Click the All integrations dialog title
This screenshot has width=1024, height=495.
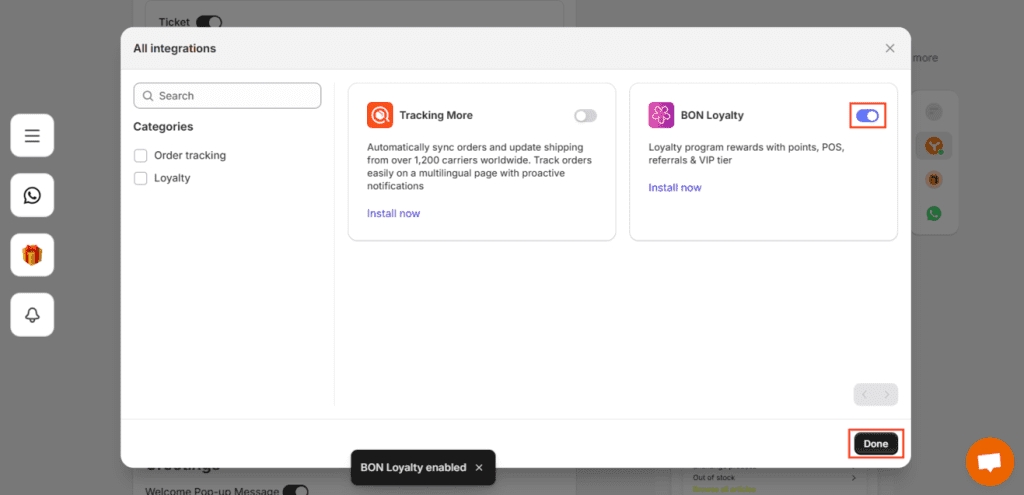pyautogui.click(x=174, y=48)
